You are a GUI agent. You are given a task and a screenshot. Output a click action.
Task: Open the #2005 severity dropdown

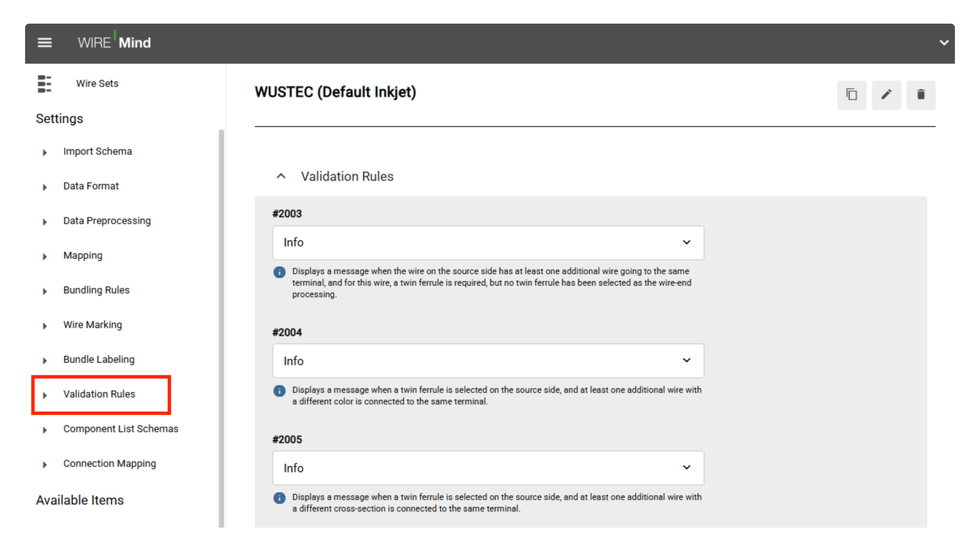point(488,468)
